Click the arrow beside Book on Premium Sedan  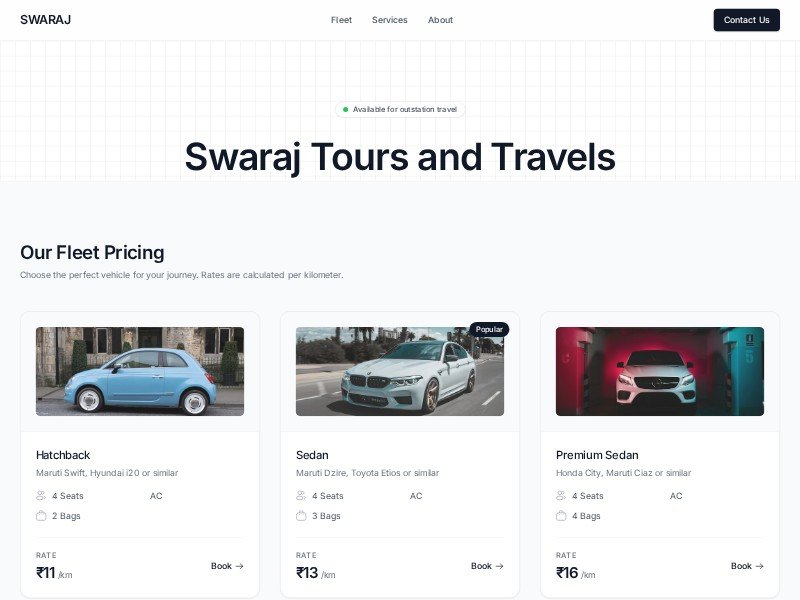(759, 566)
